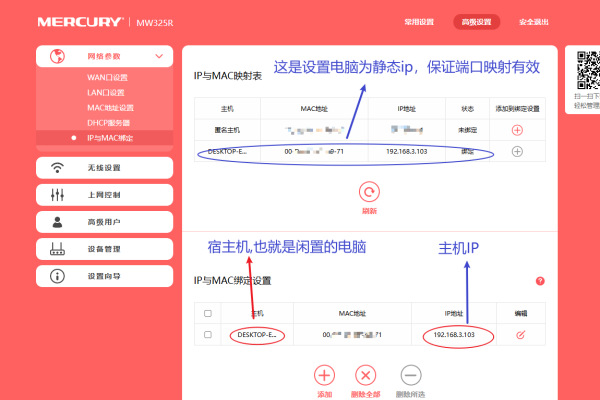Switch to 高级设置 tab
This screenshot has height=400, width=600.
[476, 22]
